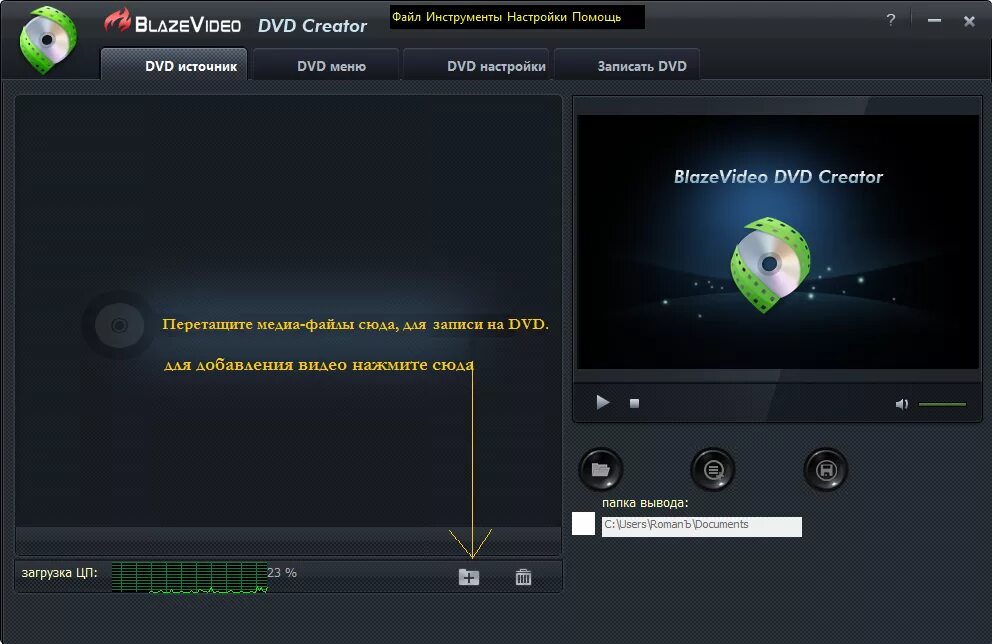Open the Файл menu
992x644 pixels.
click(x=406, y=17)
